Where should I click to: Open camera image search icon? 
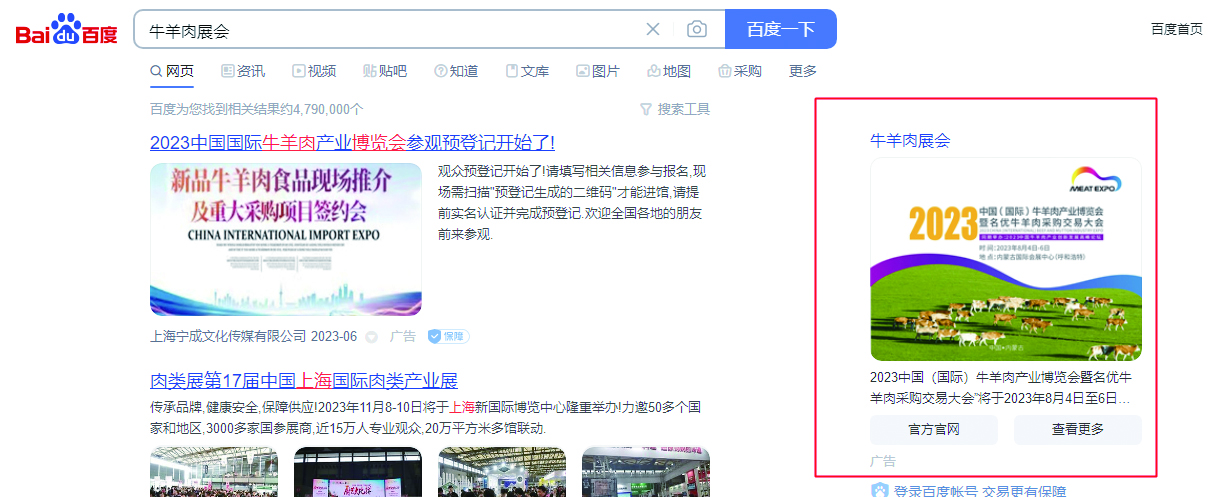point(697,29)
